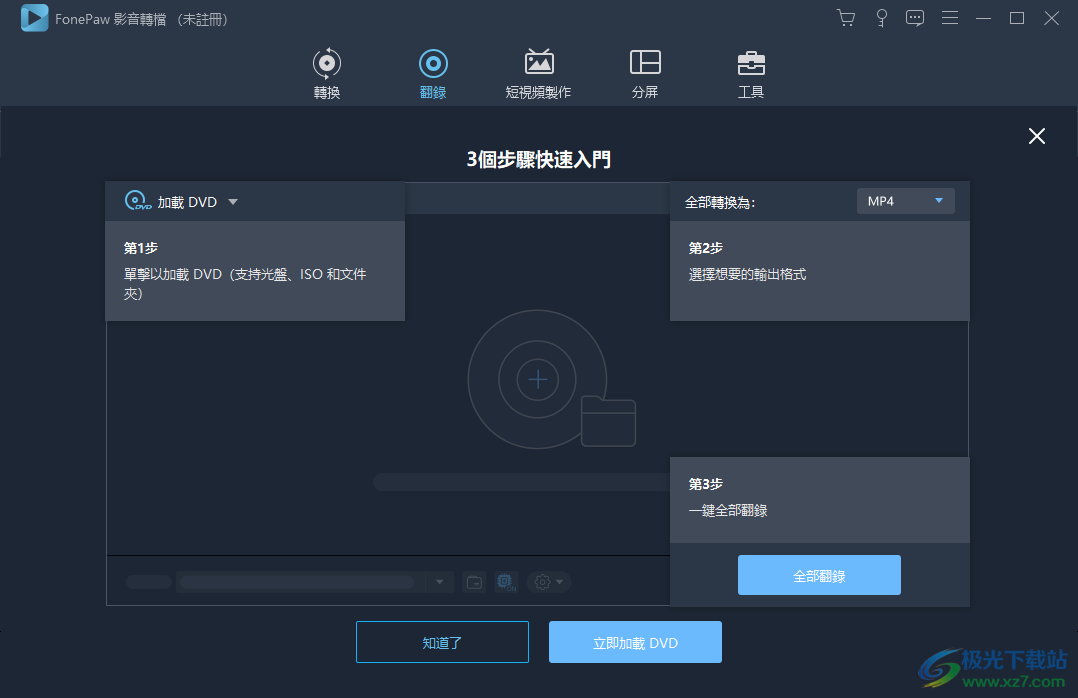The width and height of the screenshot is (1078, 698).
Task: Click the 立即加載 DVD button
Action: tap(635, 642)
